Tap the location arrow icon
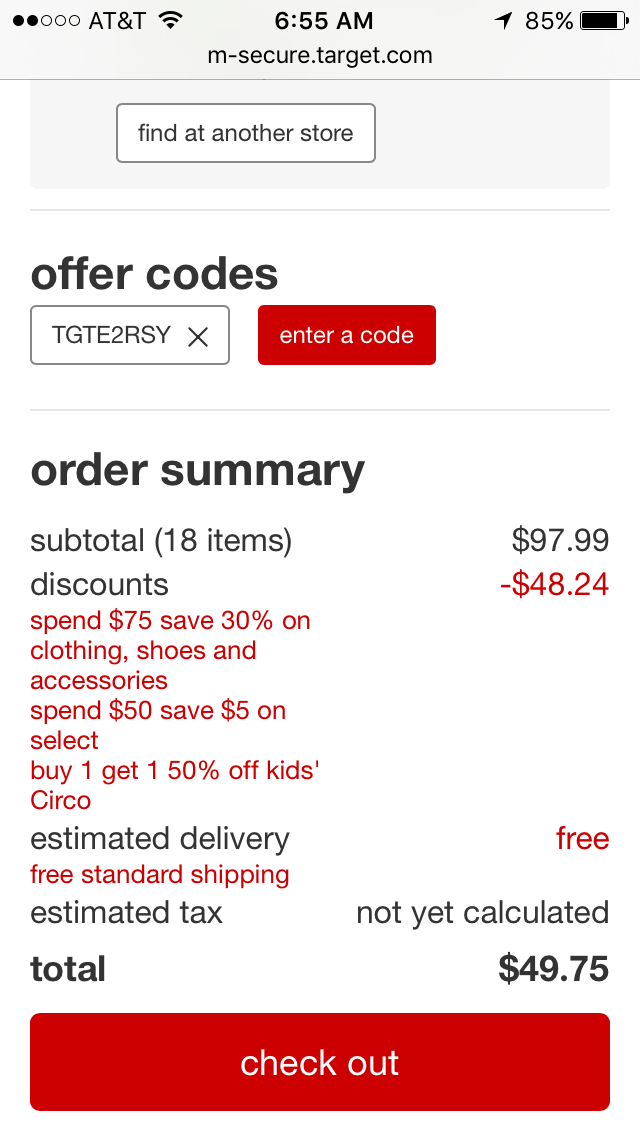This screenshot has height=1136, width=640. 504,20
